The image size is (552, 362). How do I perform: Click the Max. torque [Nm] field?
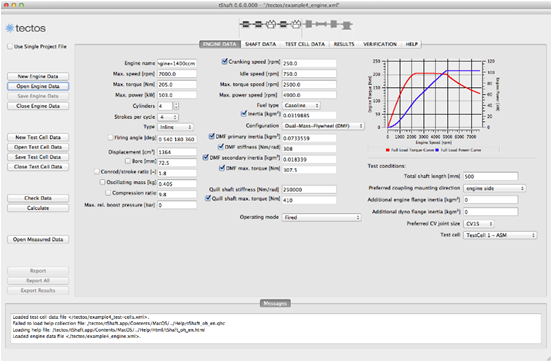pyautogui.click(x=177, y=85)
